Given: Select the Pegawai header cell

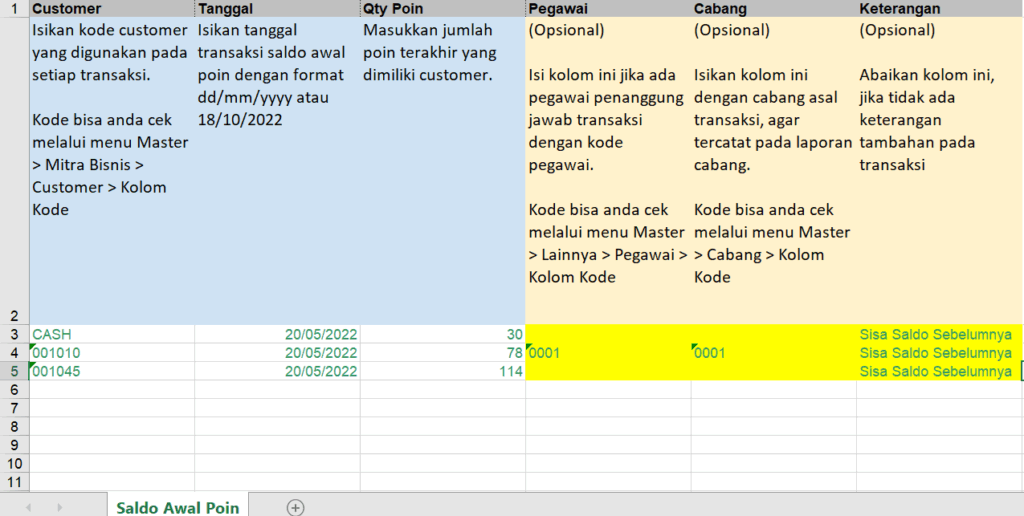Looking at the screenshot, I should [608, 9].
